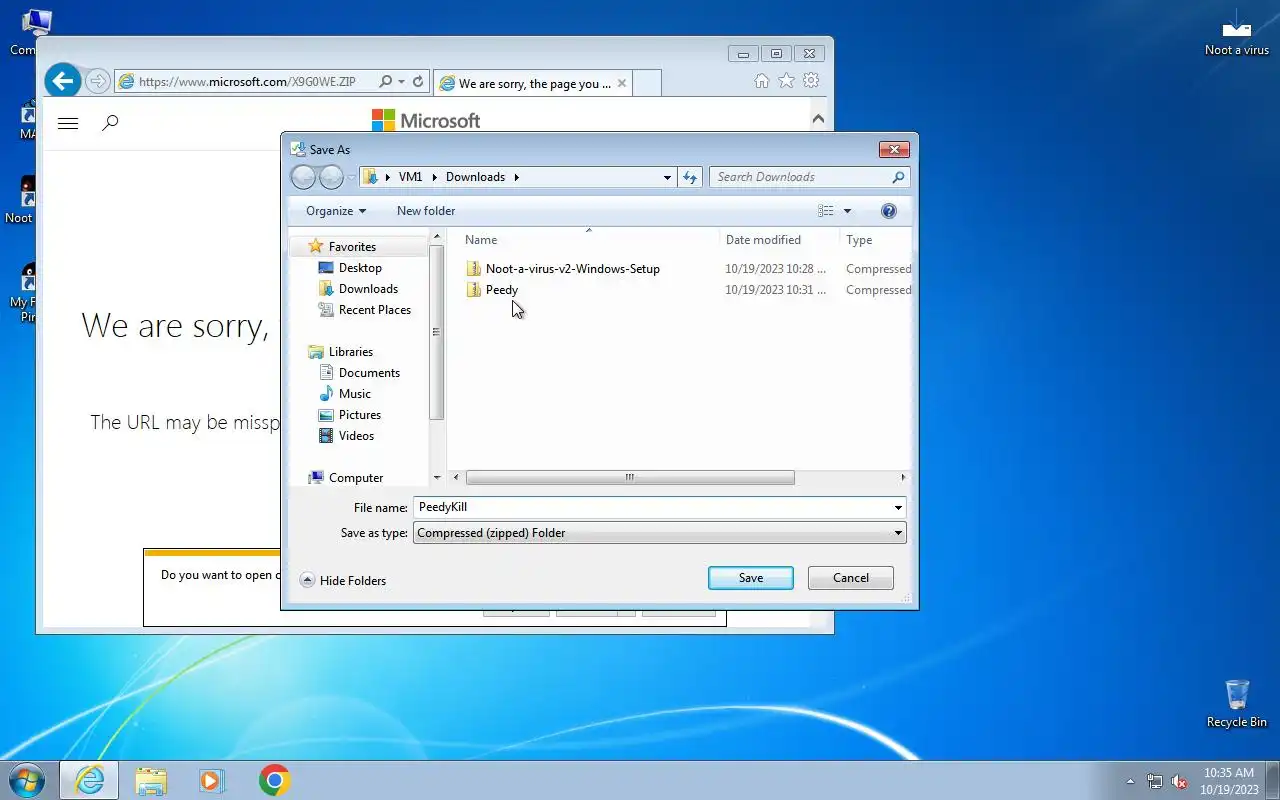Click the New folder button

tap(426, 211)
